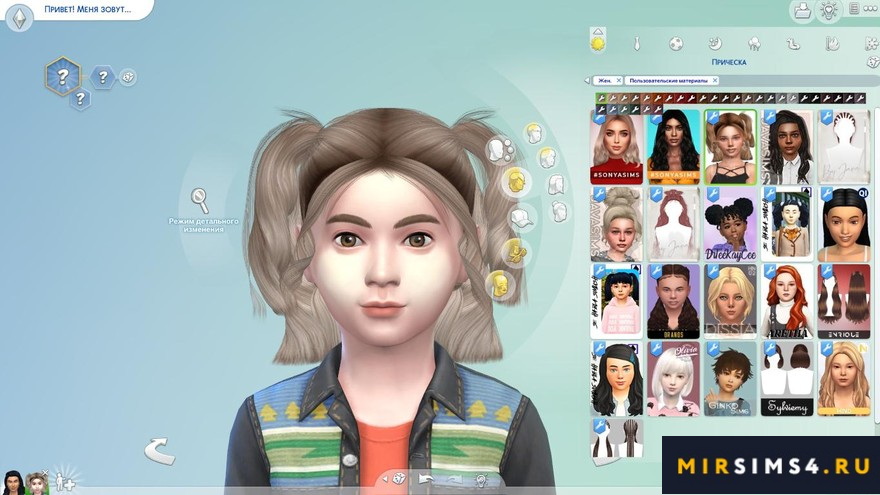Open the head icon with three bubbles
Screen dimensions: 880x495
[500, 150]
